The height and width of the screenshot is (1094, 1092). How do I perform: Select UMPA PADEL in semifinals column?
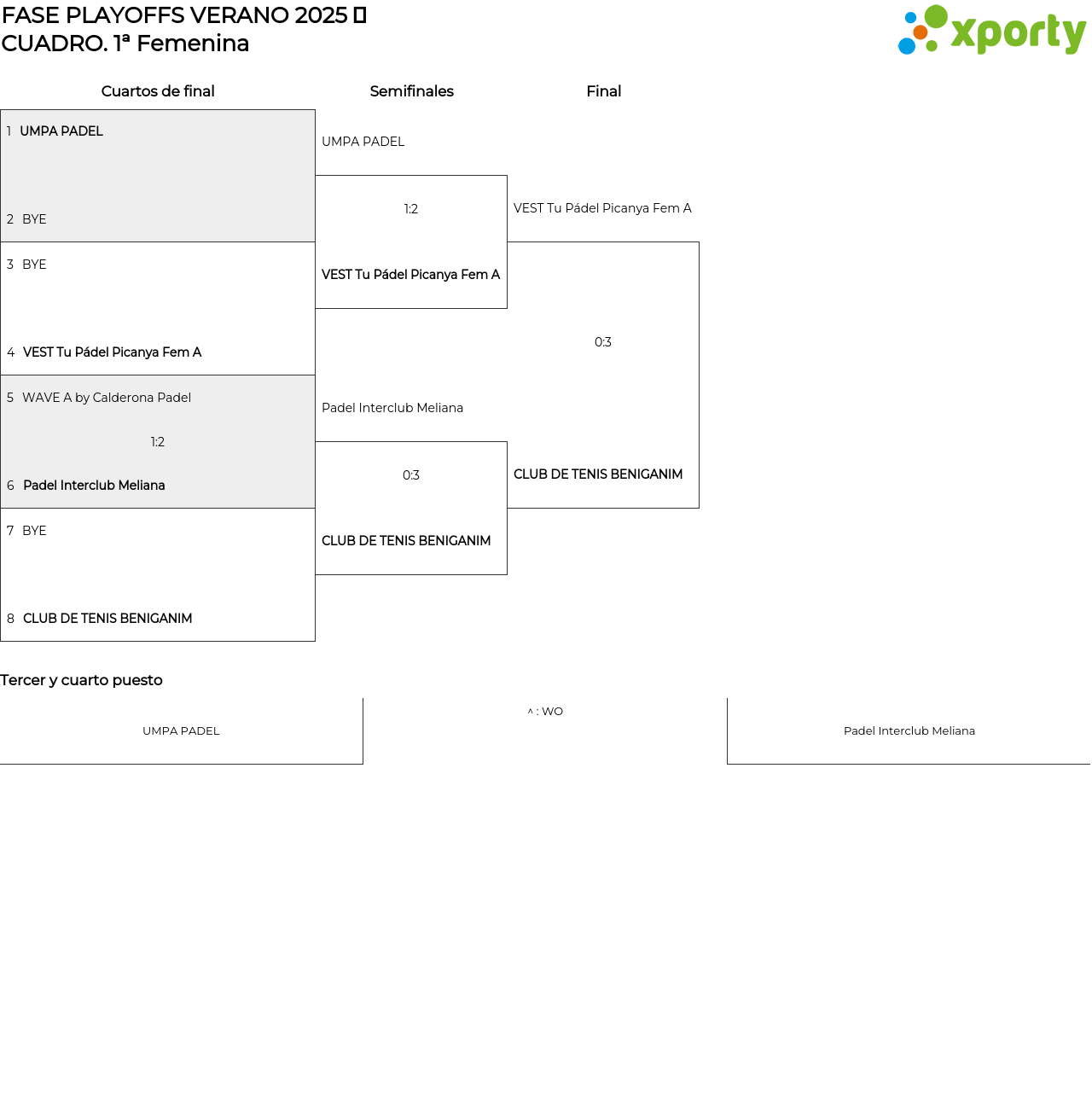363,142
